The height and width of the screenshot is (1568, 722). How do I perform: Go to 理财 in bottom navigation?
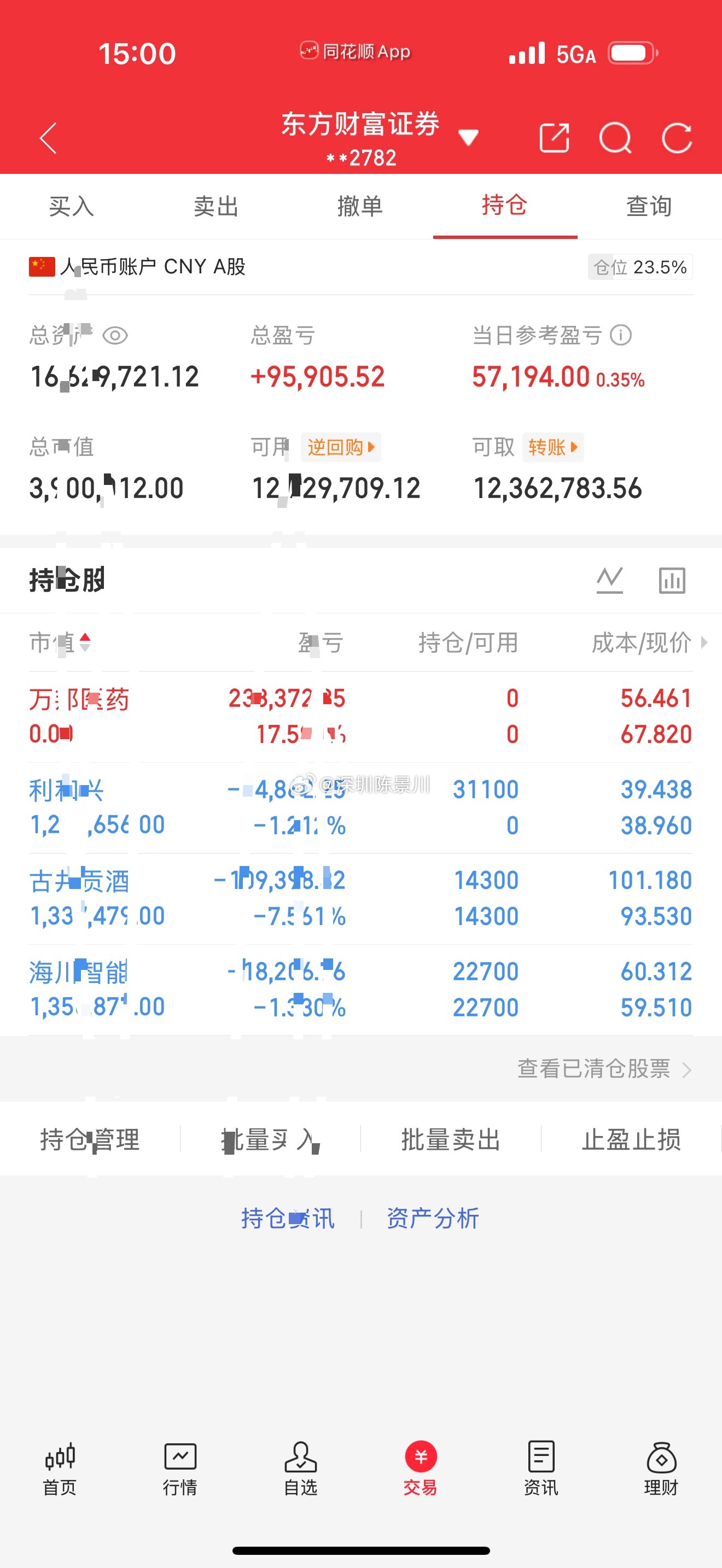[x=662, y=1469]
